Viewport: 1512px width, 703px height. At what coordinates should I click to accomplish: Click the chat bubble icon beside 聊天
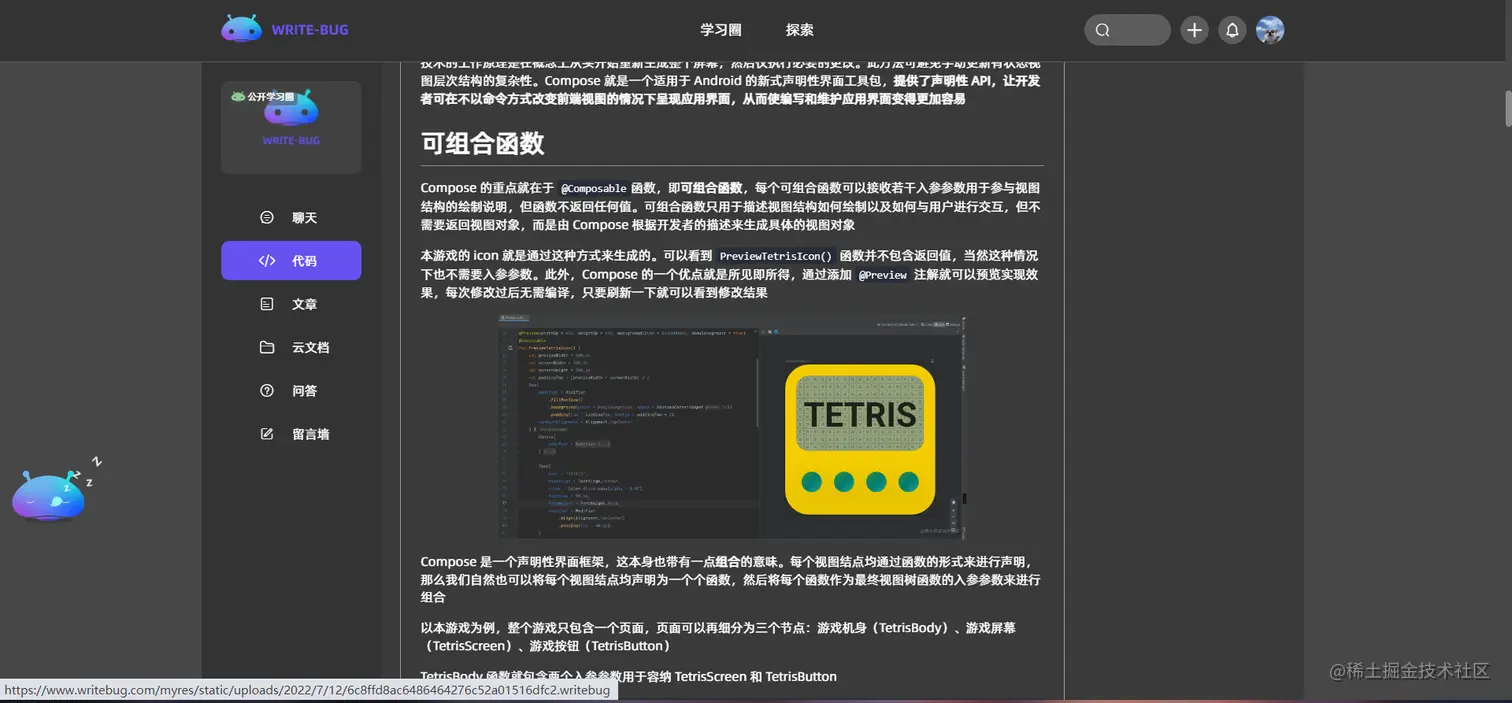[267, 217]
